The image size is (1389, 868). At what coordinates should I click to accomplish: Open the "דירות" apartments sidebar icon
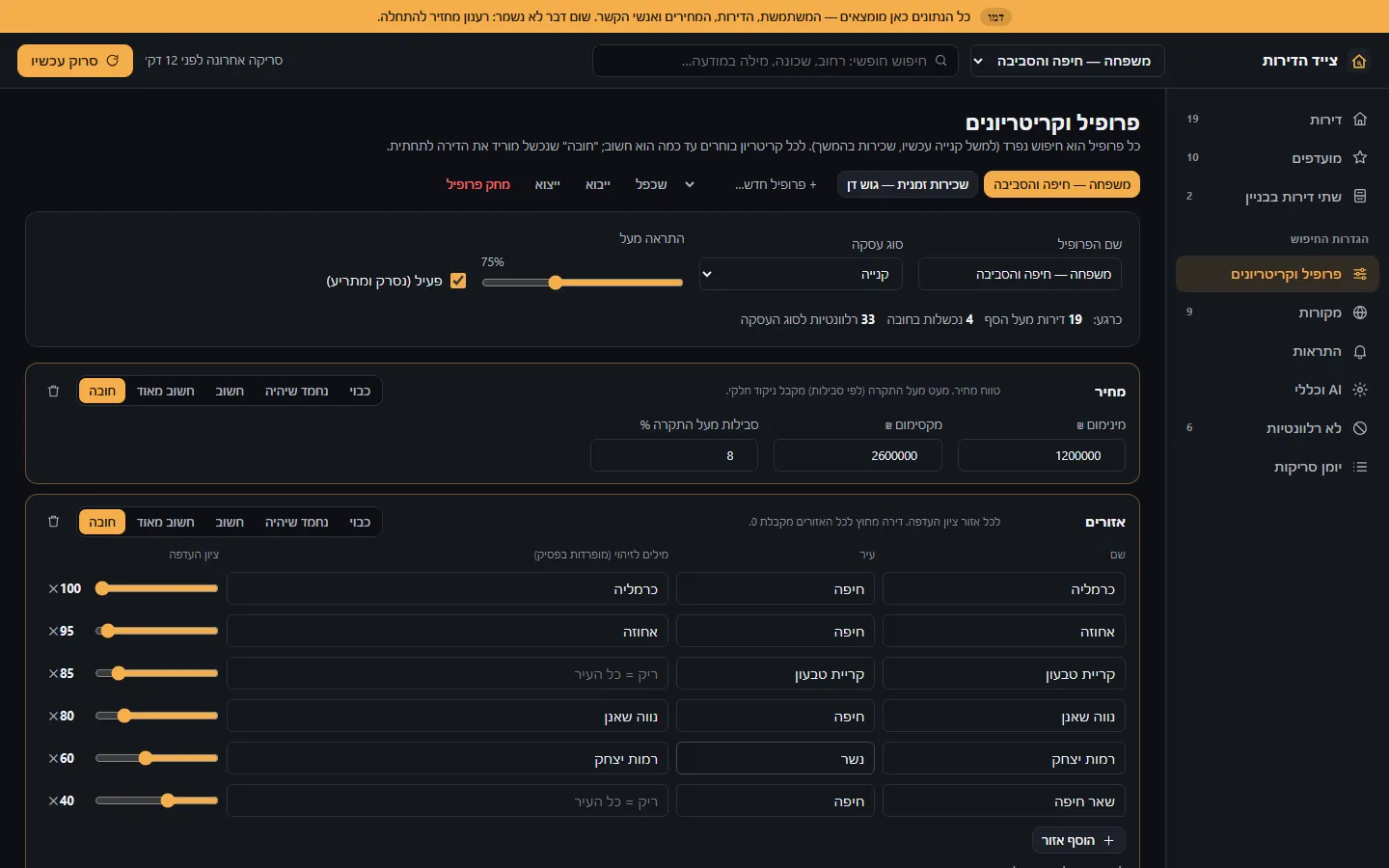coord(1360,120)
